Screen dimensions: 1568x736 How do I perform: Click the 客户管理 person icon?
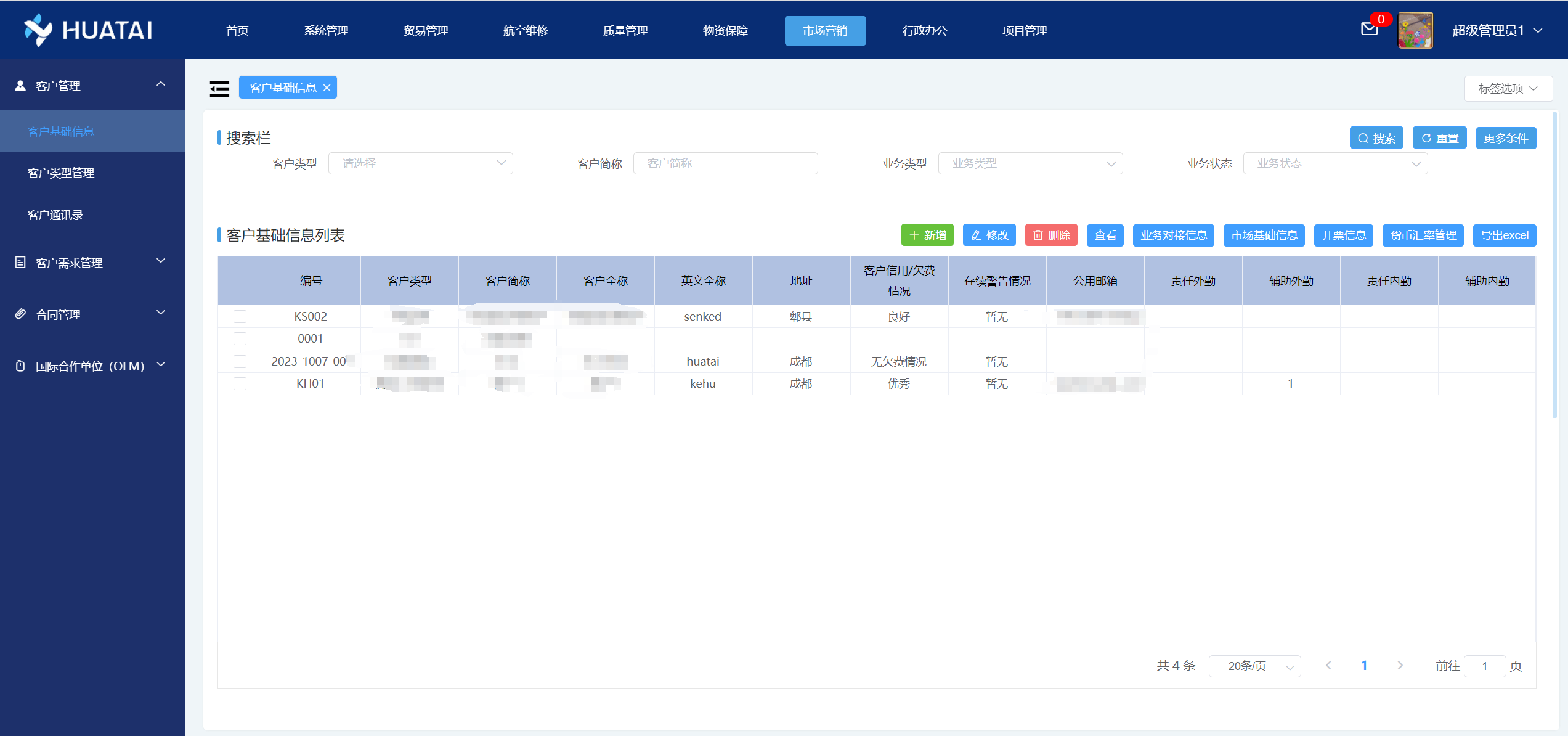[x=20, y=86]
